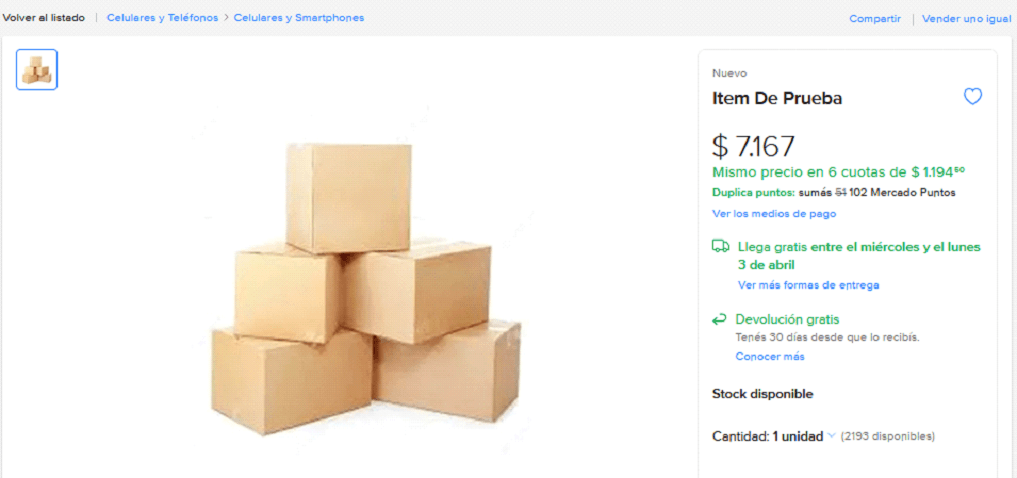Open Celulares y Teléfonos breadcrumb
The width and height of the screenshot is (1017, 478).
162,18
